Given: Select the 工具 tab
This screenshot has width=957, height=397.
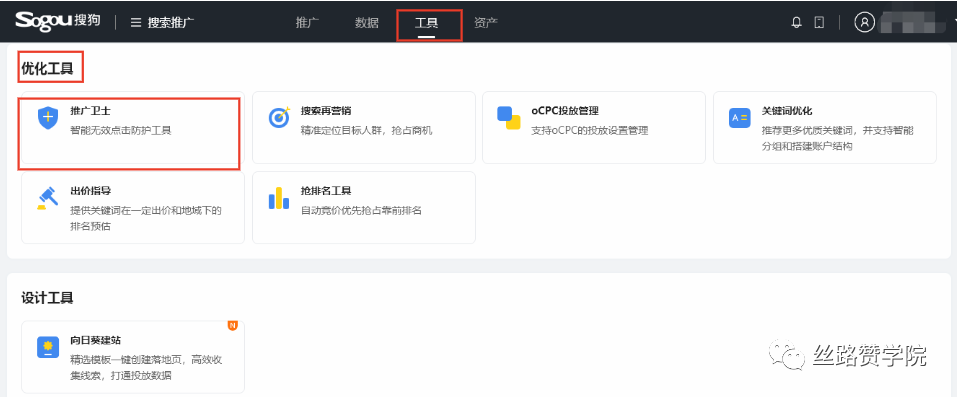Looking at the screenshot, I should pyautogui.click(x=427, y=23).
